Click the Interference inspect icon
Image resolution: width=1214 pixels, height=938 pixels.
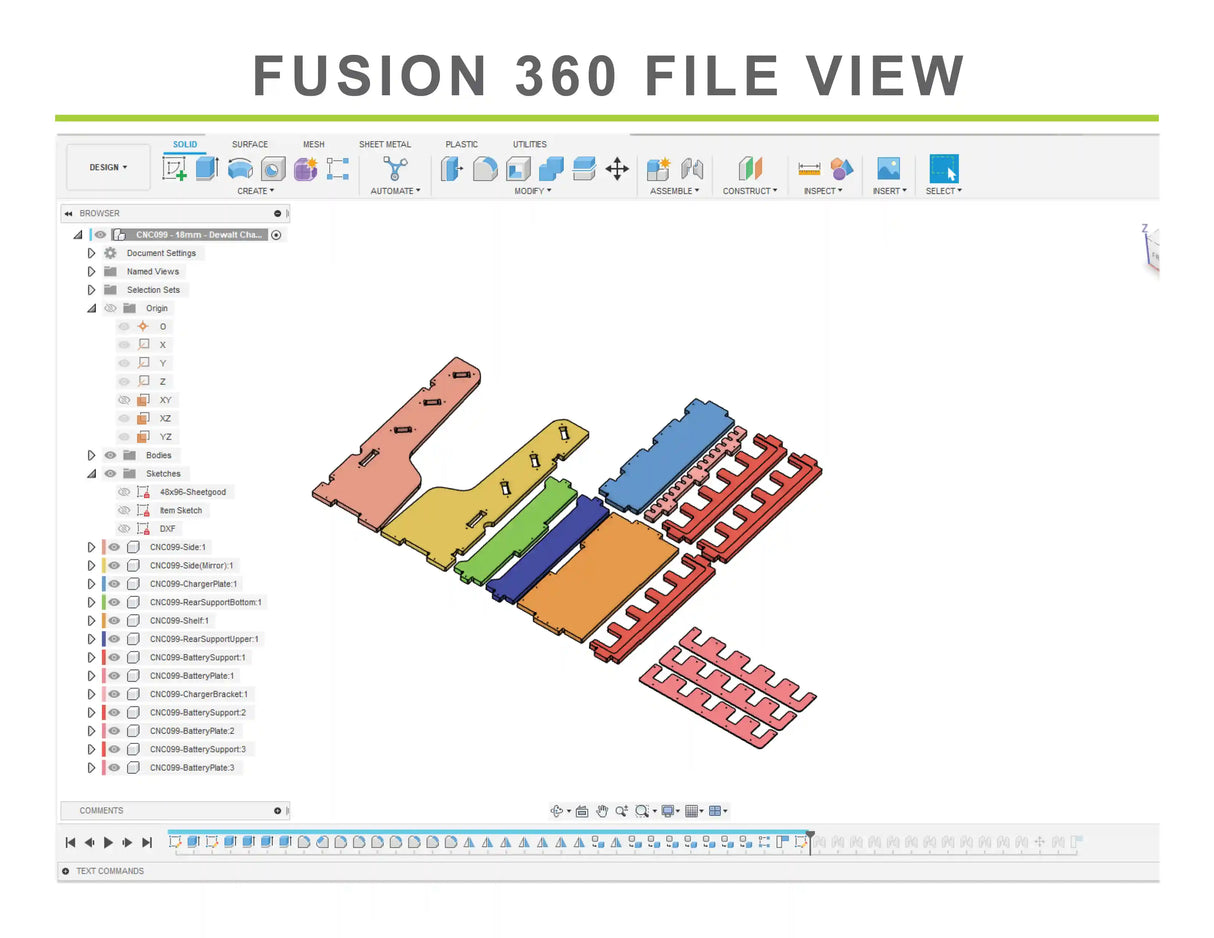pyautogui.click(x=842, y=168)
